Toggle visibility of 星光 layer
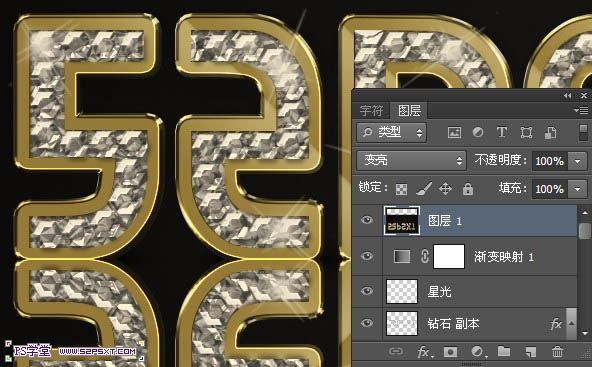 coord(367,291)
